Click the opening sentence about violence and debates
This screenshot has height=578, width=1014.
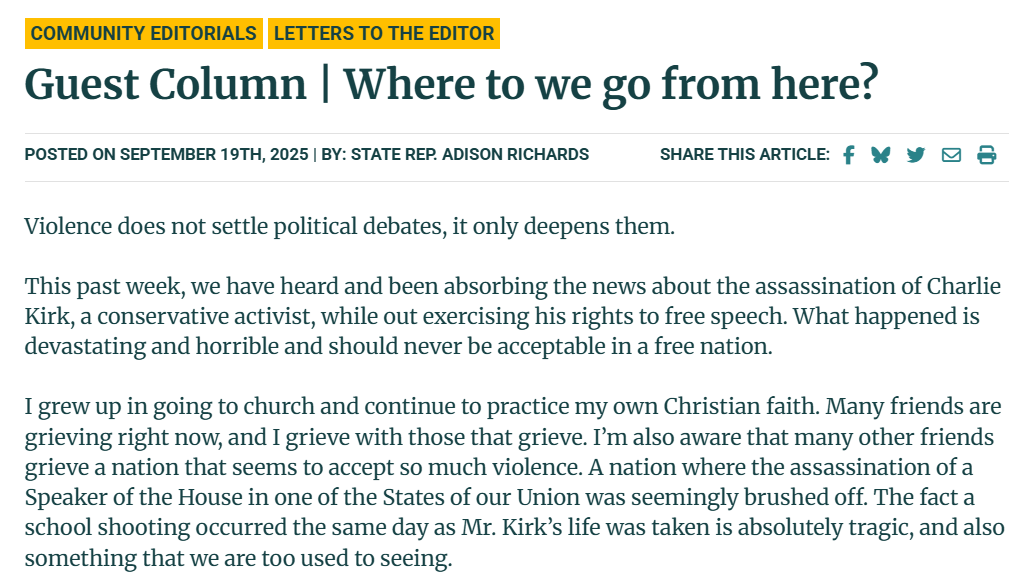click(x=350, y=226)
